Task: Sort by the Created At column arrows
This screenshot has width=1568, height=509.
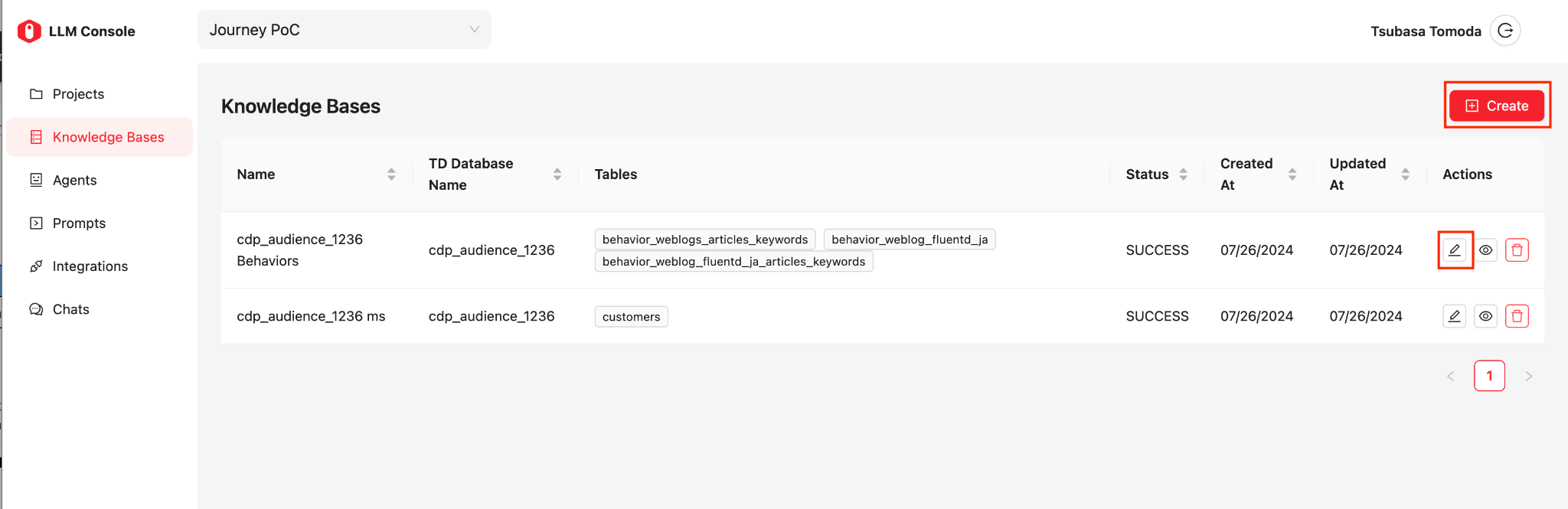Action: point(1292,175)
